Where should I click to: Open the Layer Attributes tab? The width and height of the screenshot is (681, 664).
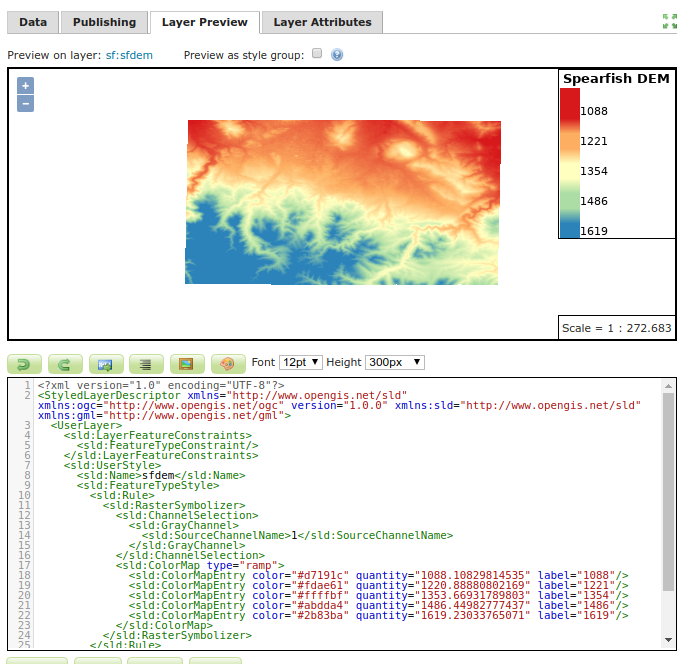point(322,22)
